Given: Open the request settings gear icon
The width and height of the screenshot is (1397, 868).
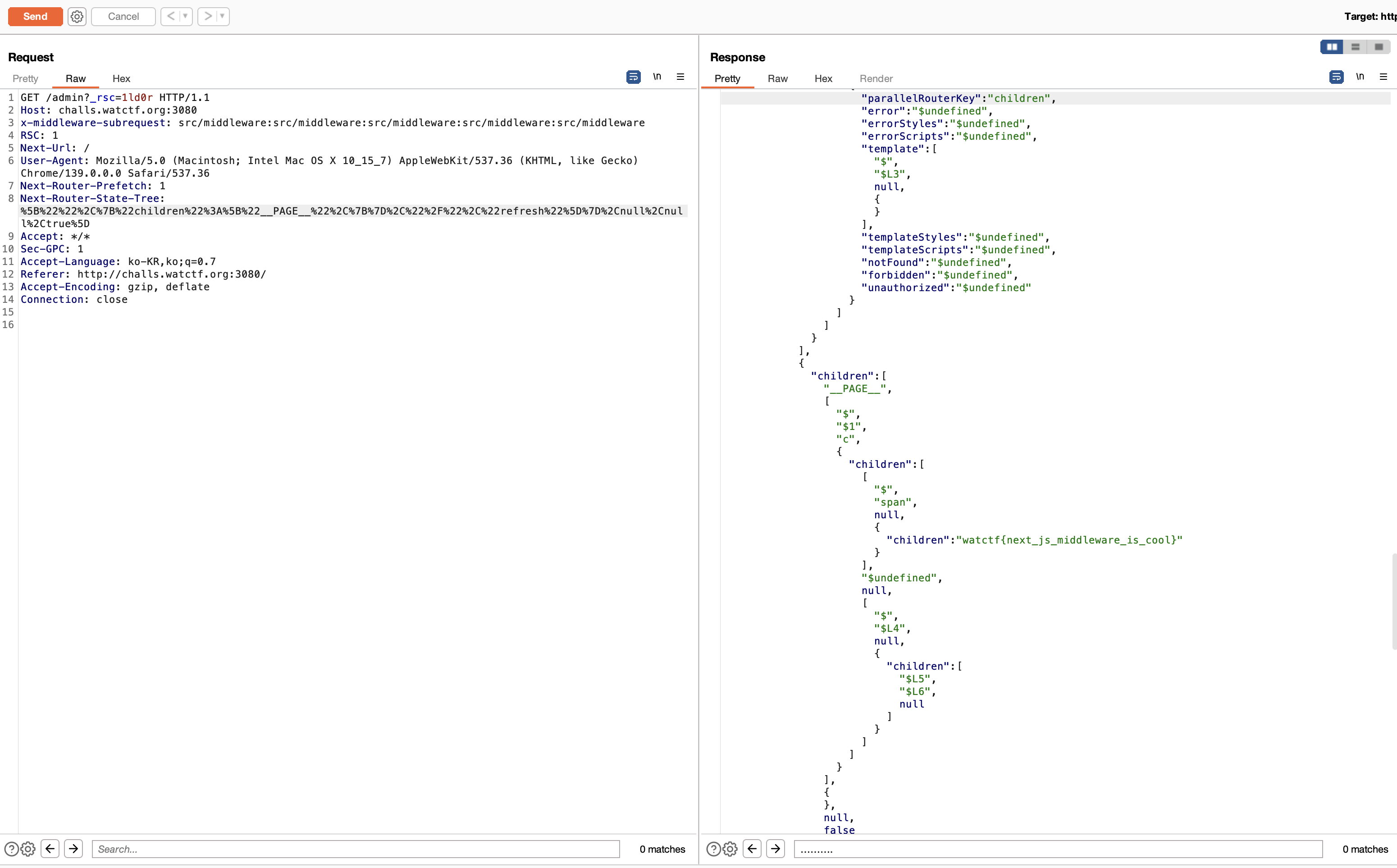Looking at the screenshot, I should pos(77,16).
